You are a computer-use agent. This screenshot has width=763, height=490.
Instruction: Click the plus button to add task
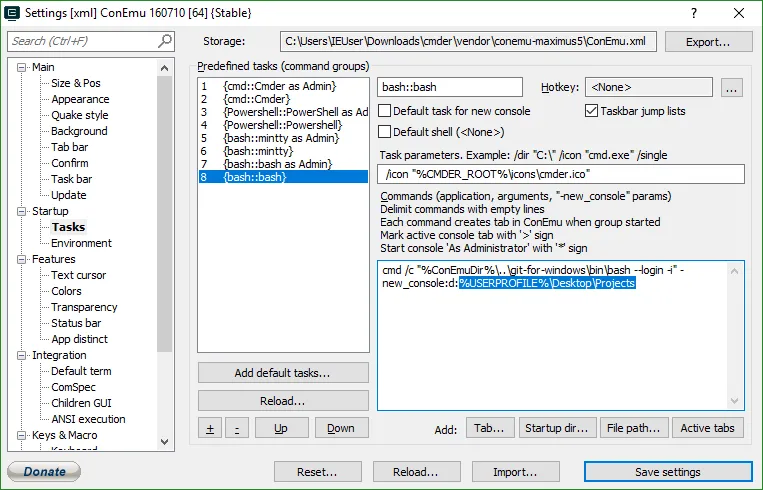[209, 428]
